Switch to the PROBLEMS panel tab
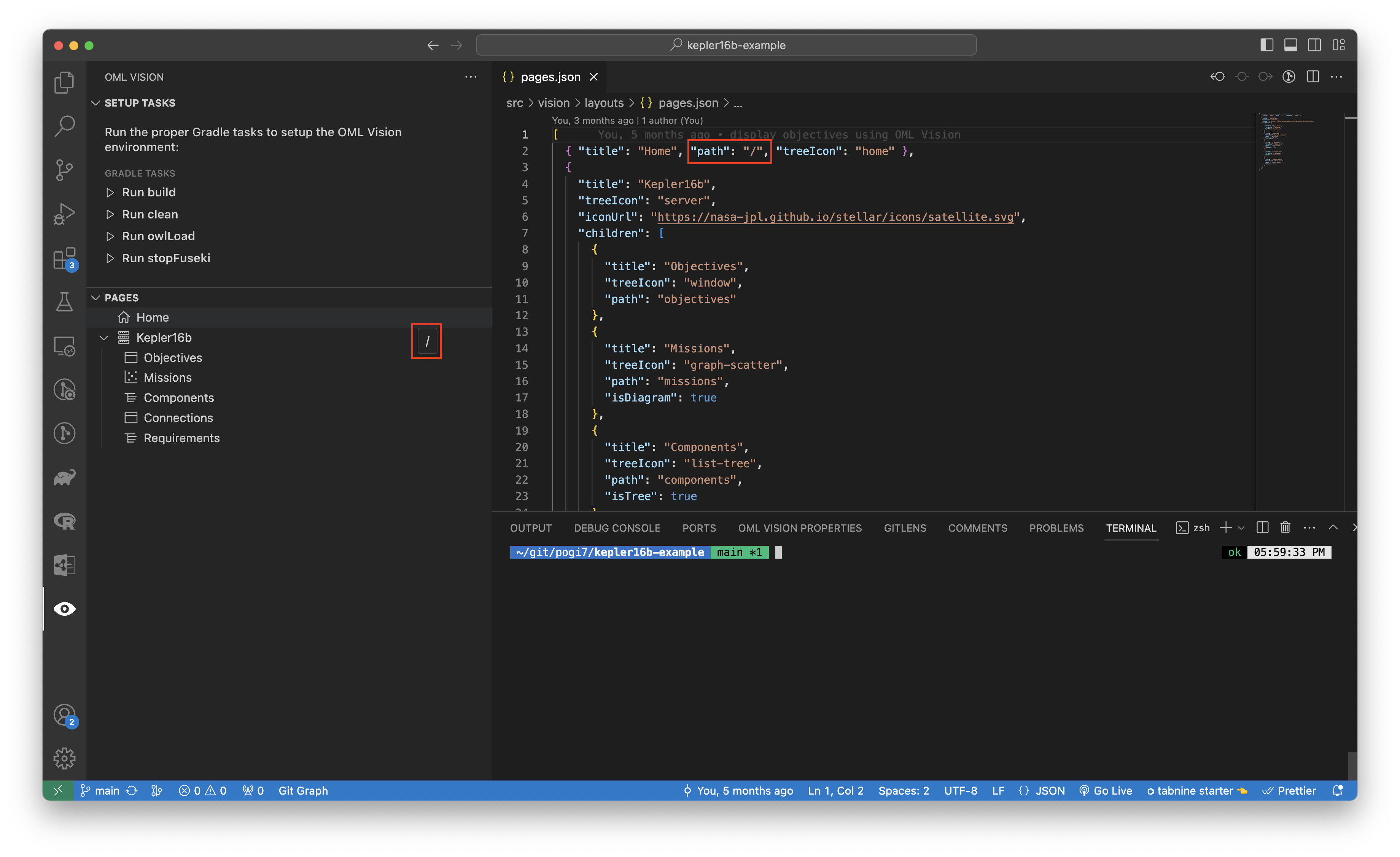This screenshot has height=857, width=1400. pos(1057,527)
